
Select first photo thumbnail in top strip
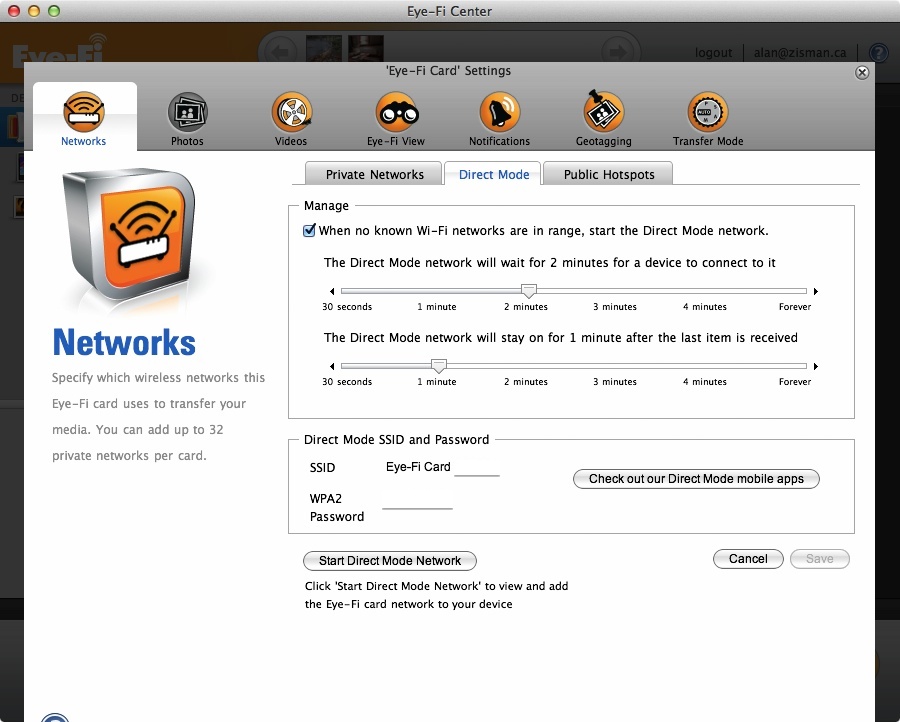click(x=324, y=48)
